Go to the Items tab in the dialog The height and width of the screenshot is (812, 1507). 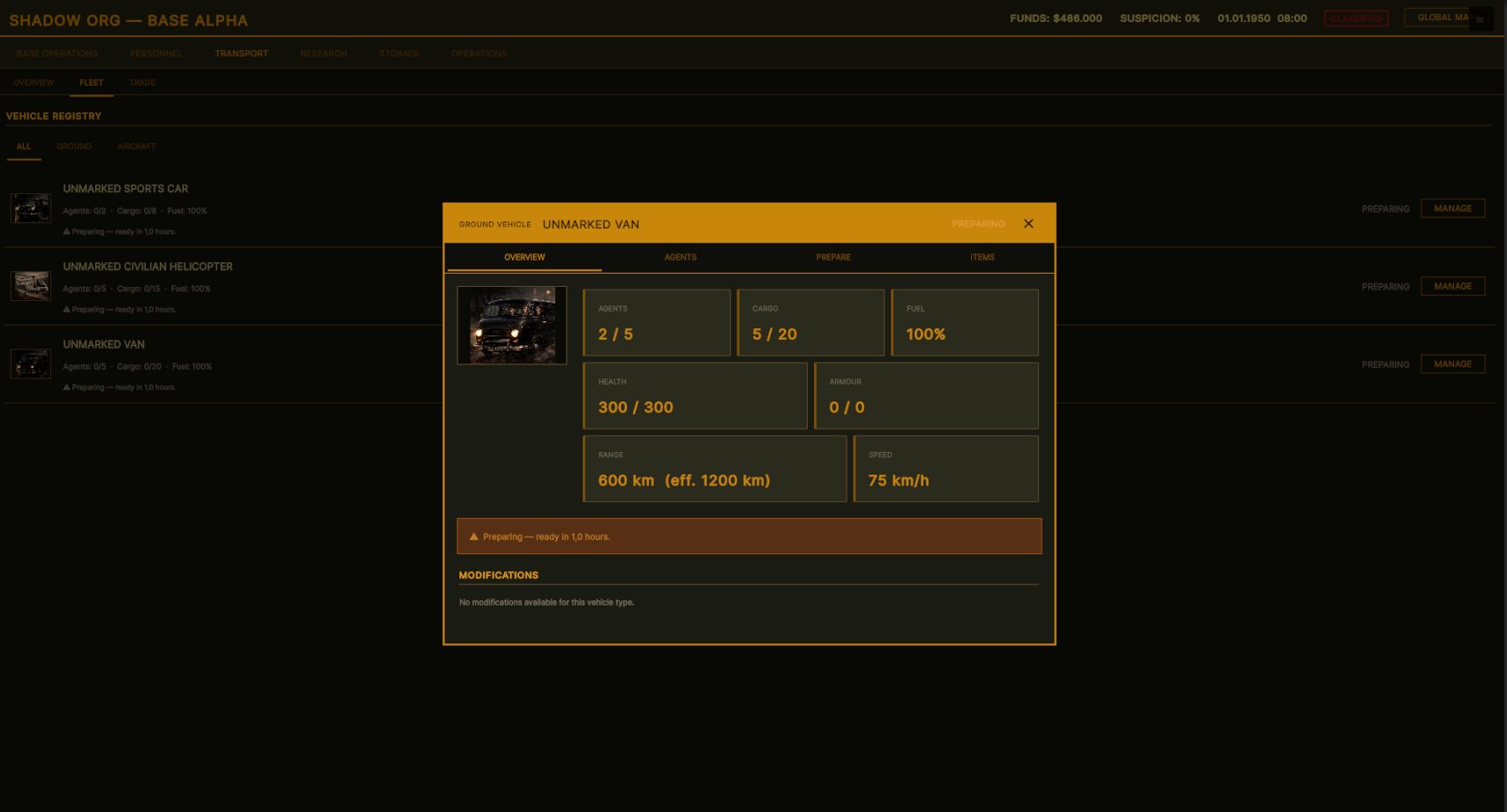click(x=982, y=258)
